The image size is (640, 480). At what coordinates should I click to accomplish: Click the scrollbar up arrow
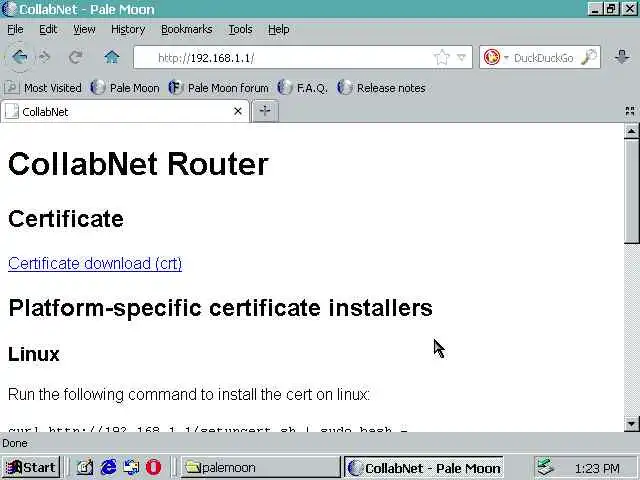coord(631,131)
